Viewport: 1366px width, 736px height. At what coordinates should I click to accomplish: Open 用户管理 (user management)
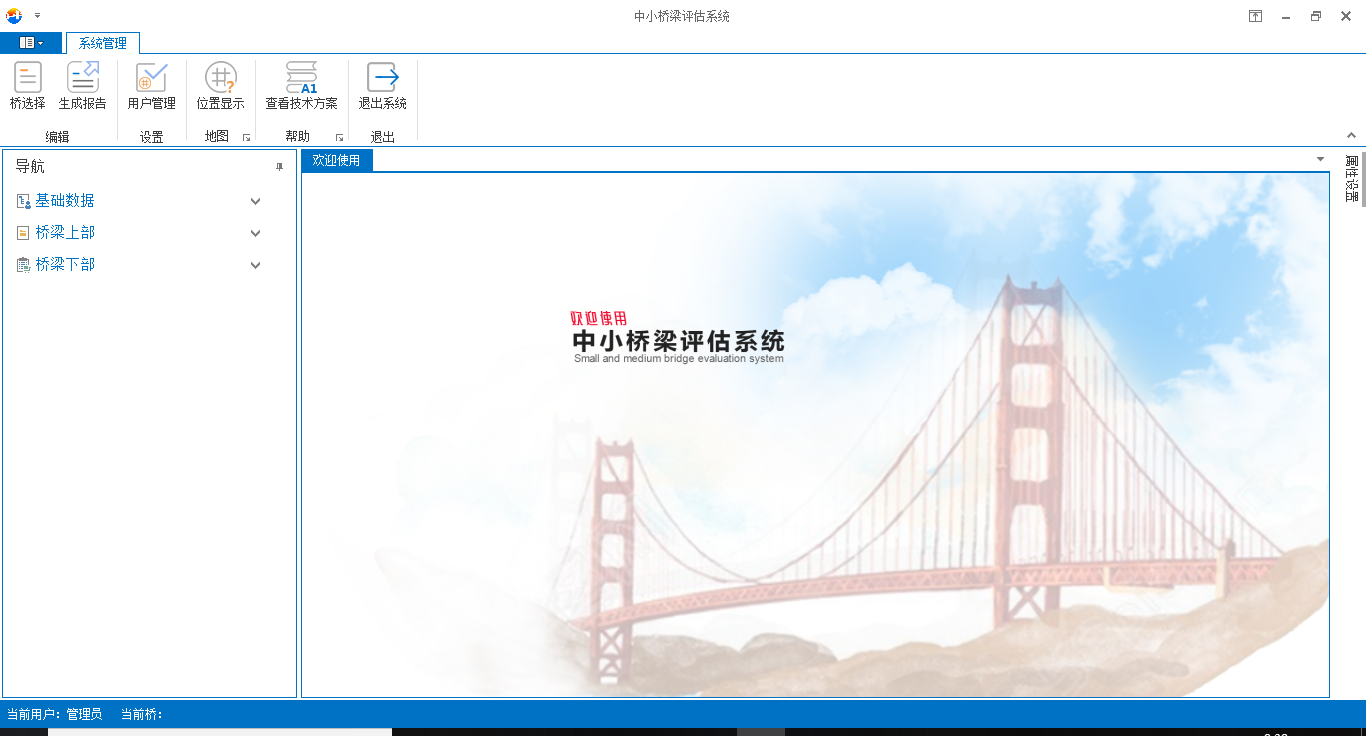(x=151, y=78)
